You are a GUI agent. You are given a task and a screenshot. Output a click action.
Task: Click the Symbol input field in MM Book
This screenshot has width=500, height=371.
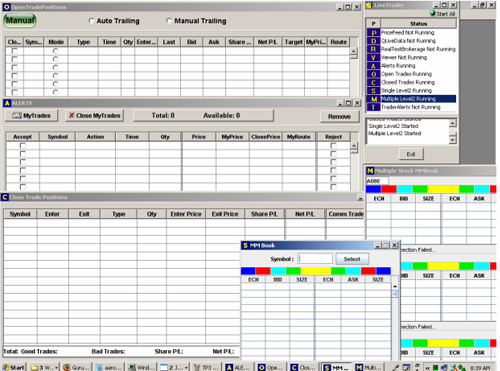[315, 259]
